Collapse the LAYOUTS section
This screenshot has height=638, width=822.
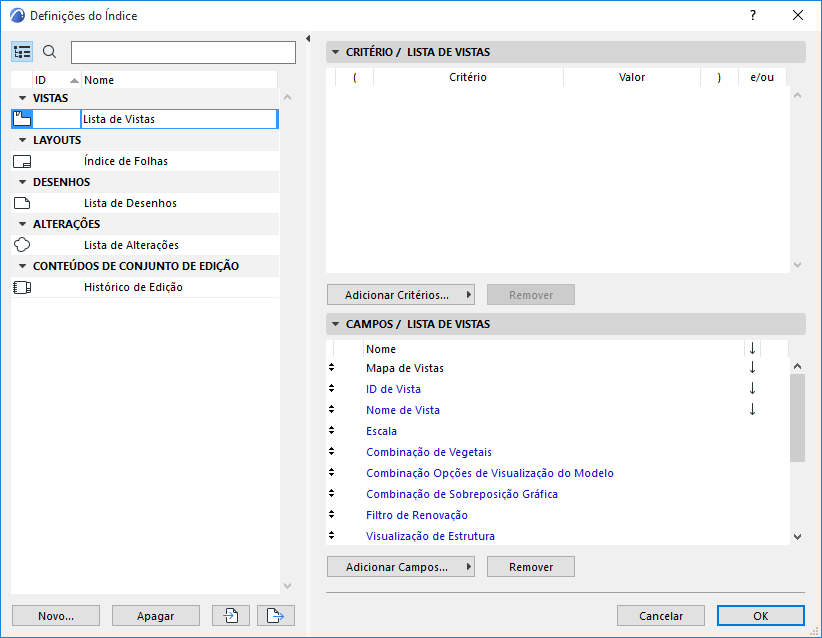pyautogui.click(x=21, y=139)
